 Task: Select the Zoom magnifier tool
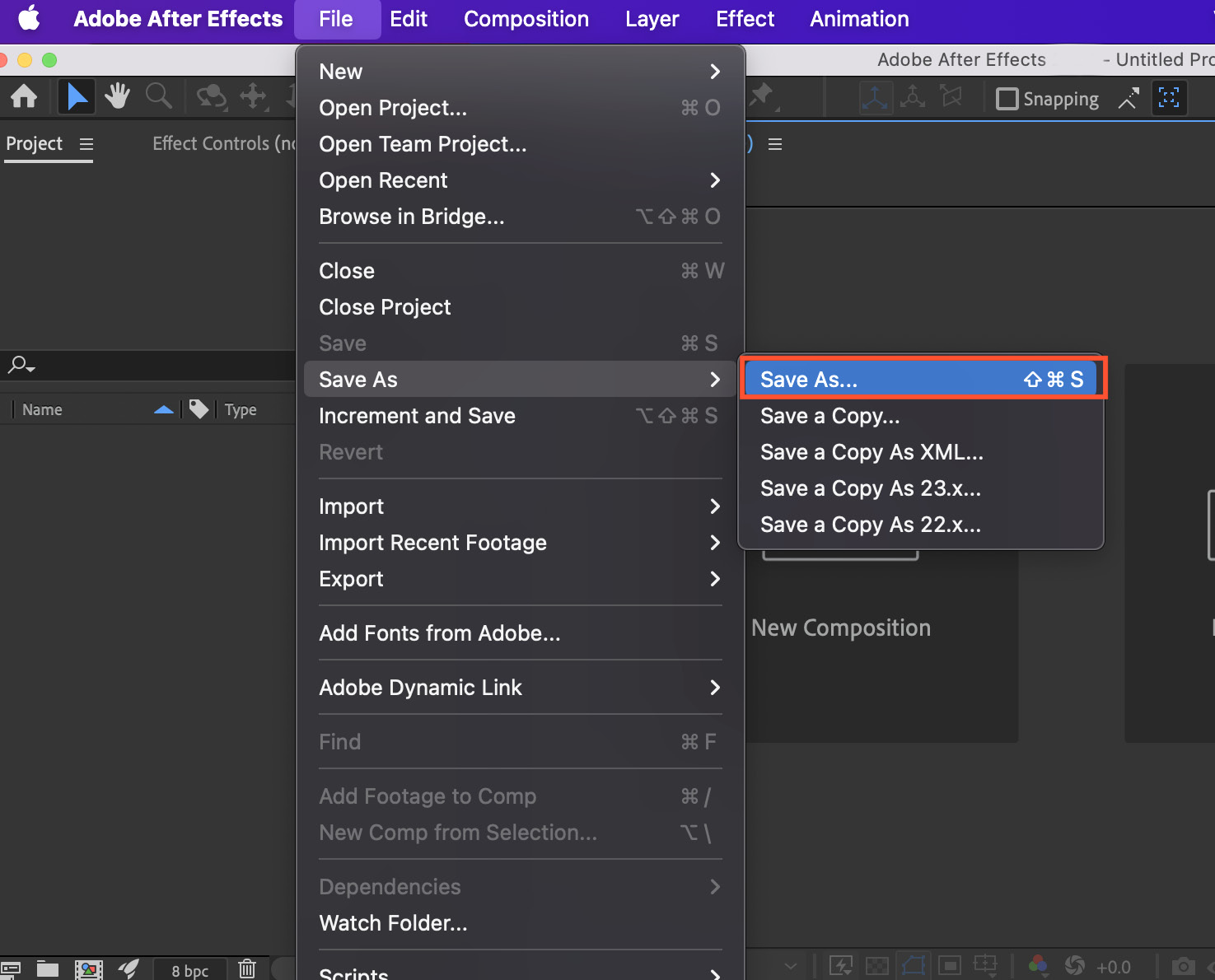158,97
